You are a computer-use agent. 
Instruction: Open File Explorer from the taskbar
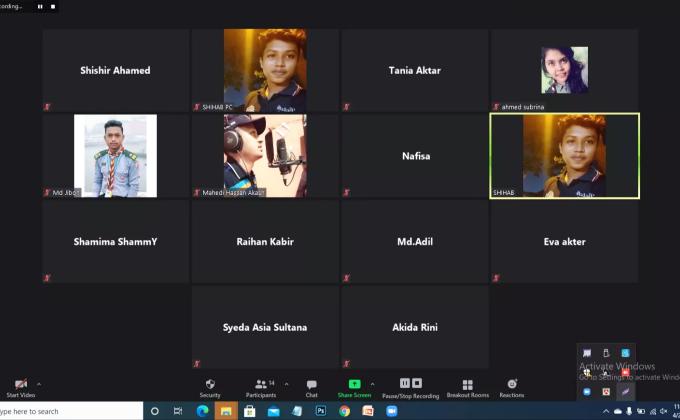[226, 411]
